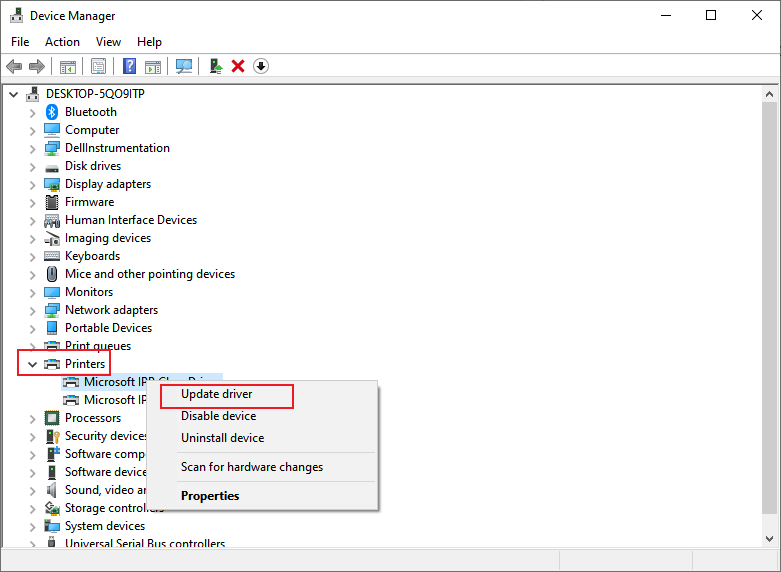Click the Bluetooth category icon

(52, 112)
